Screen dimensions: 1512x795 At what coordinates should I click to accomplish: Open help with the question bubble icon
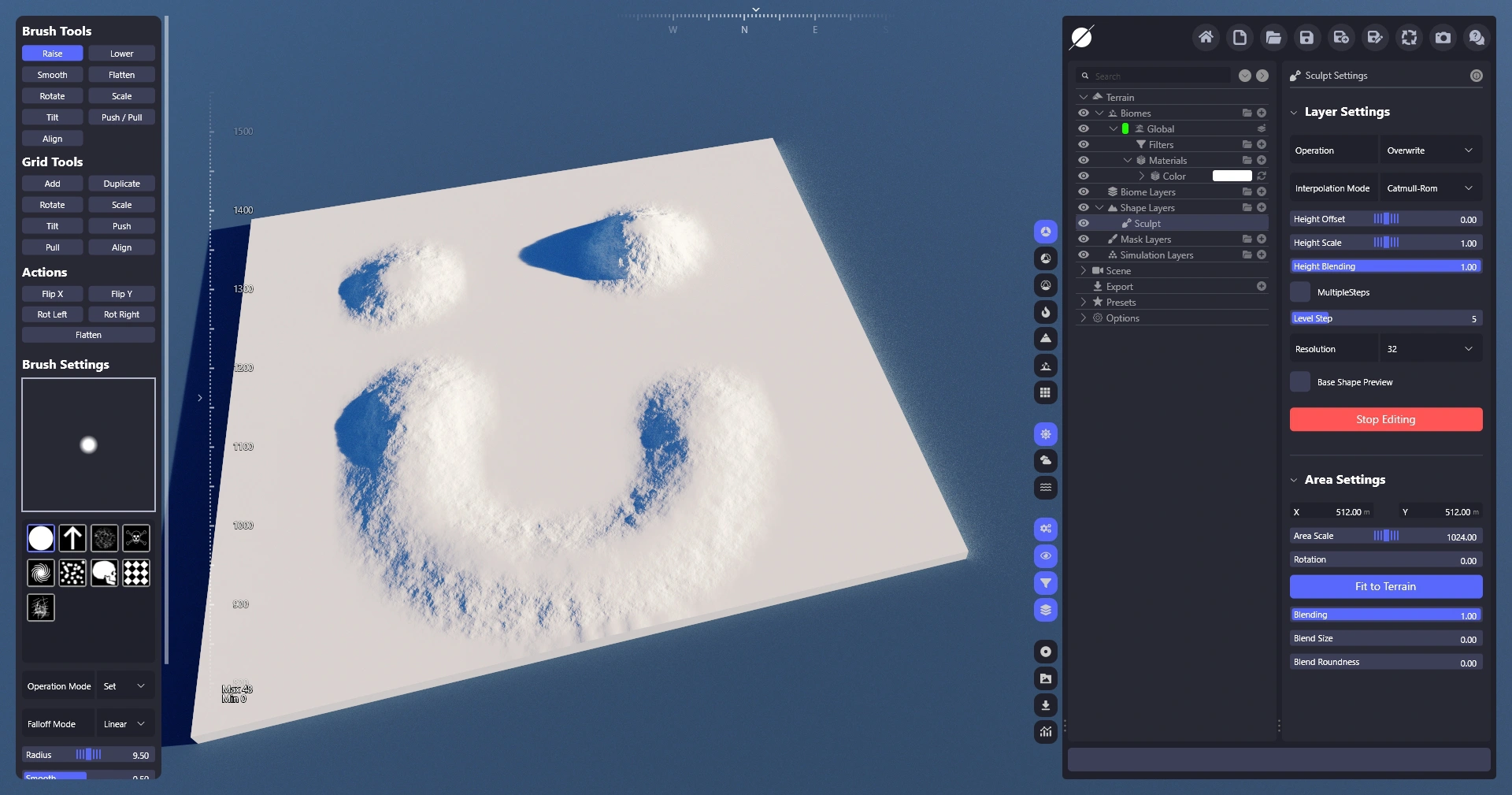[1477, 37]
